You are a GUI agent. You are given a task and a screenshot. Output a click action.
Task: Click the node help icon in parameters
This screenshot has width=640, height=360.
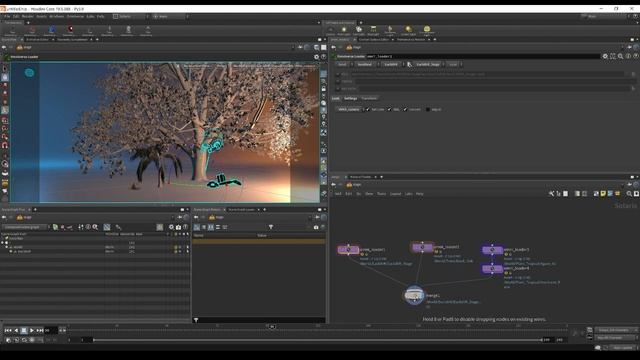(636, 56)
